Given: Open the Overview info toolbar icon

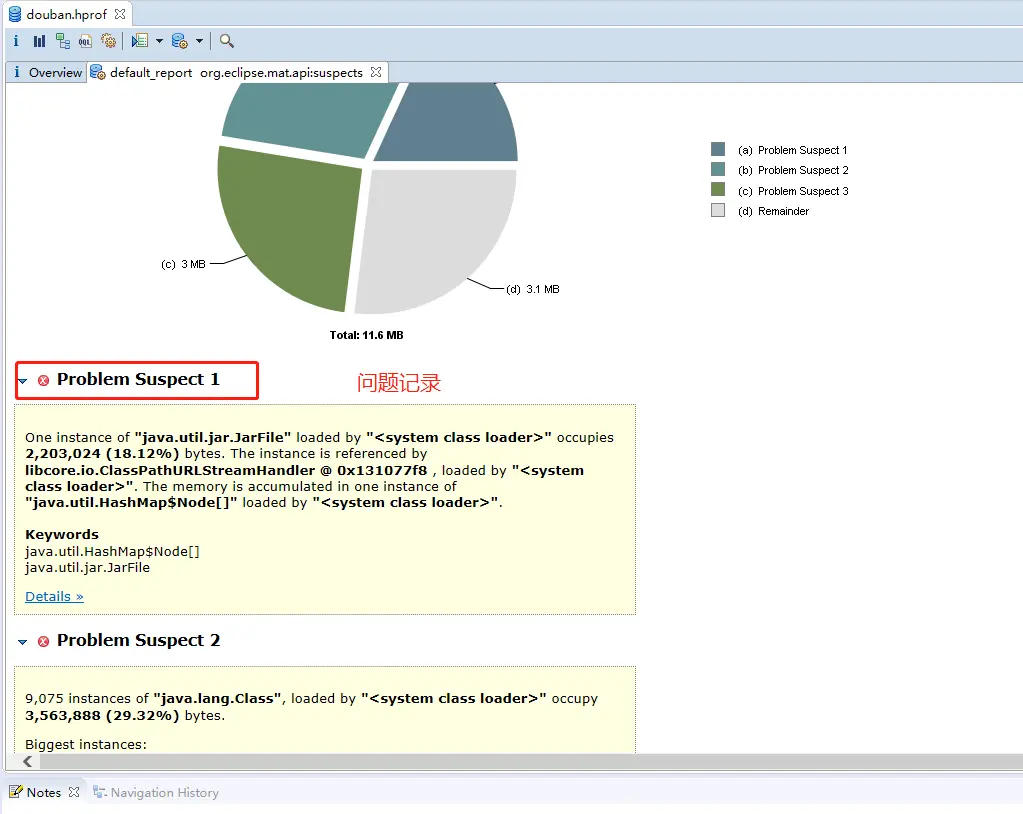Looking at the screenshot, I should (x=16, y=41).
